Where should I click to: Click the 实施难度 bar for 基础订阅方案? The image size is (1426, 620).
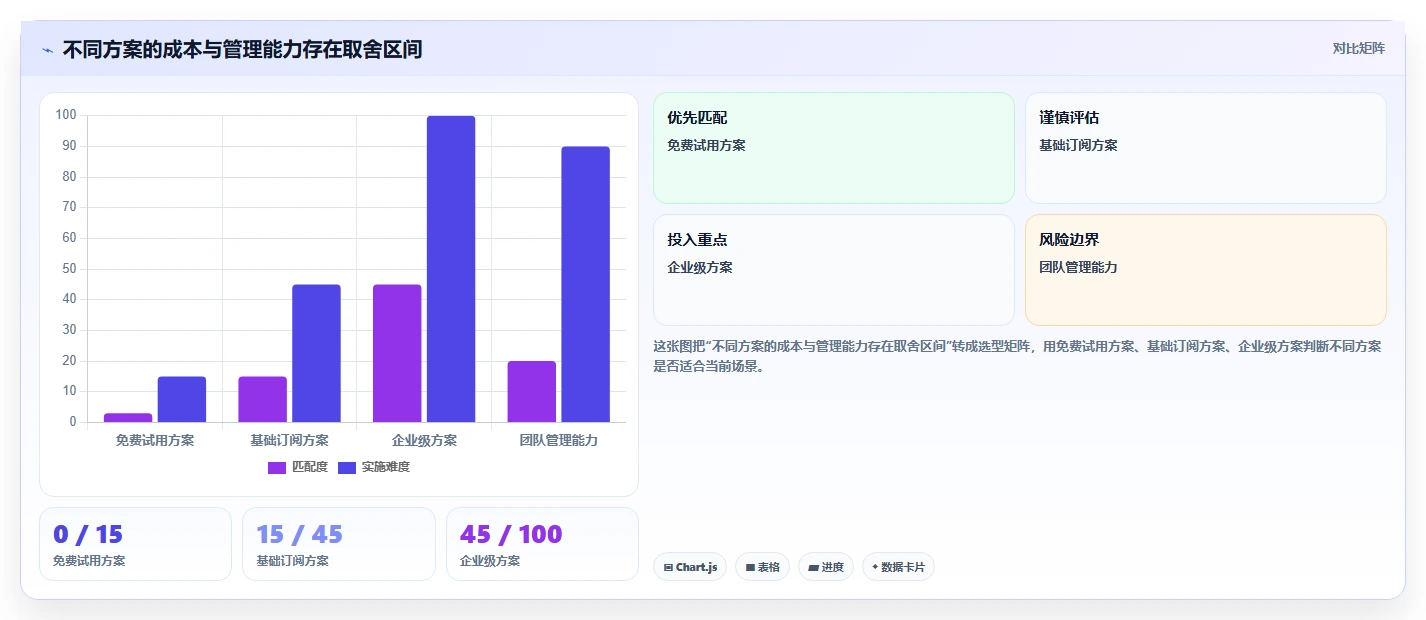316,353
